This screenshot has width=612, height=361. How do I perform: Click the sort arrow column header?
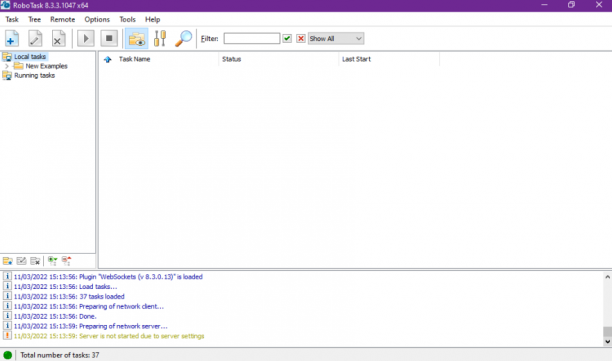pyautogui.click(x=107, y=59)
